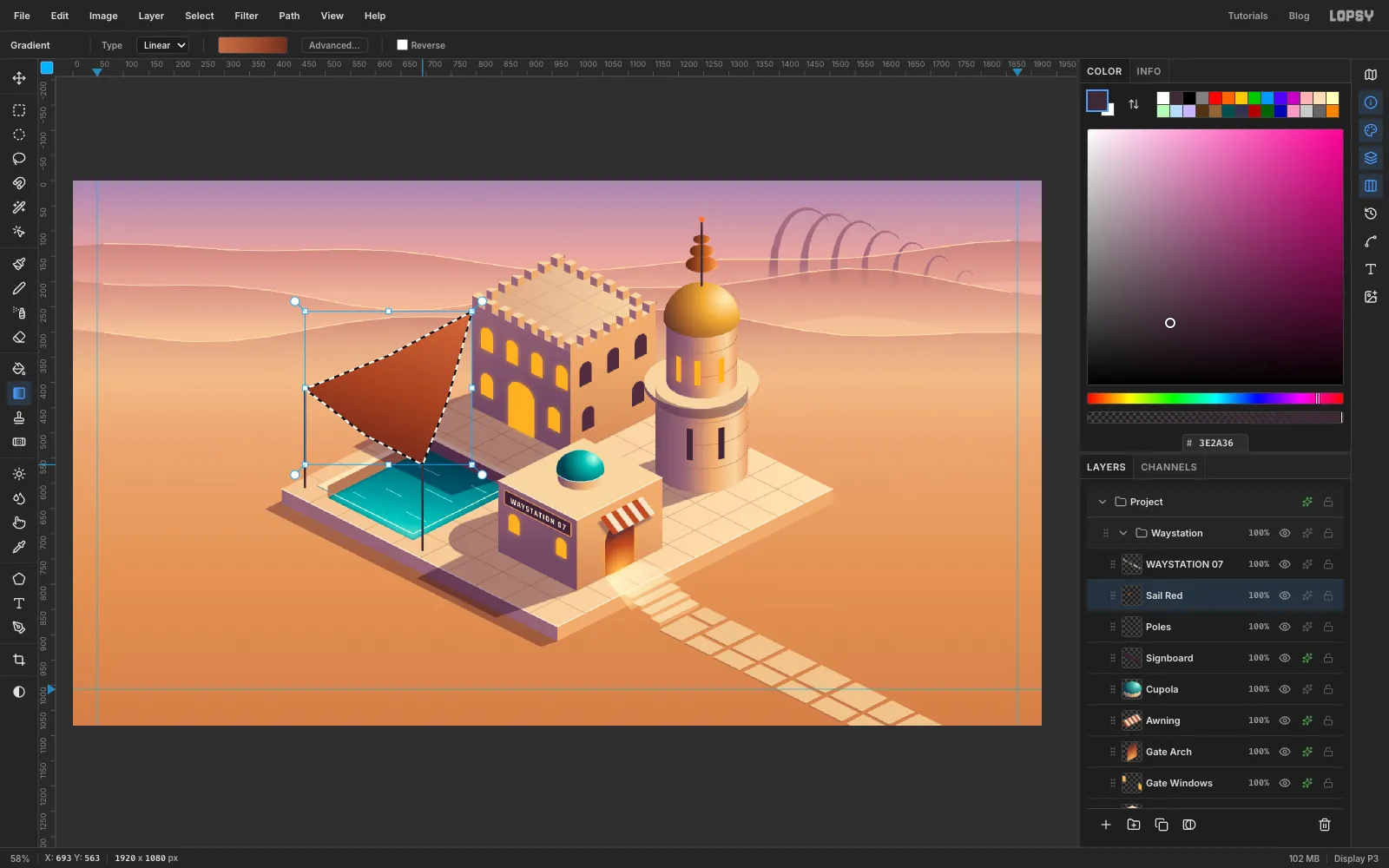
Task: Click the hex color input field
Action: click(x=1215, y=443)
